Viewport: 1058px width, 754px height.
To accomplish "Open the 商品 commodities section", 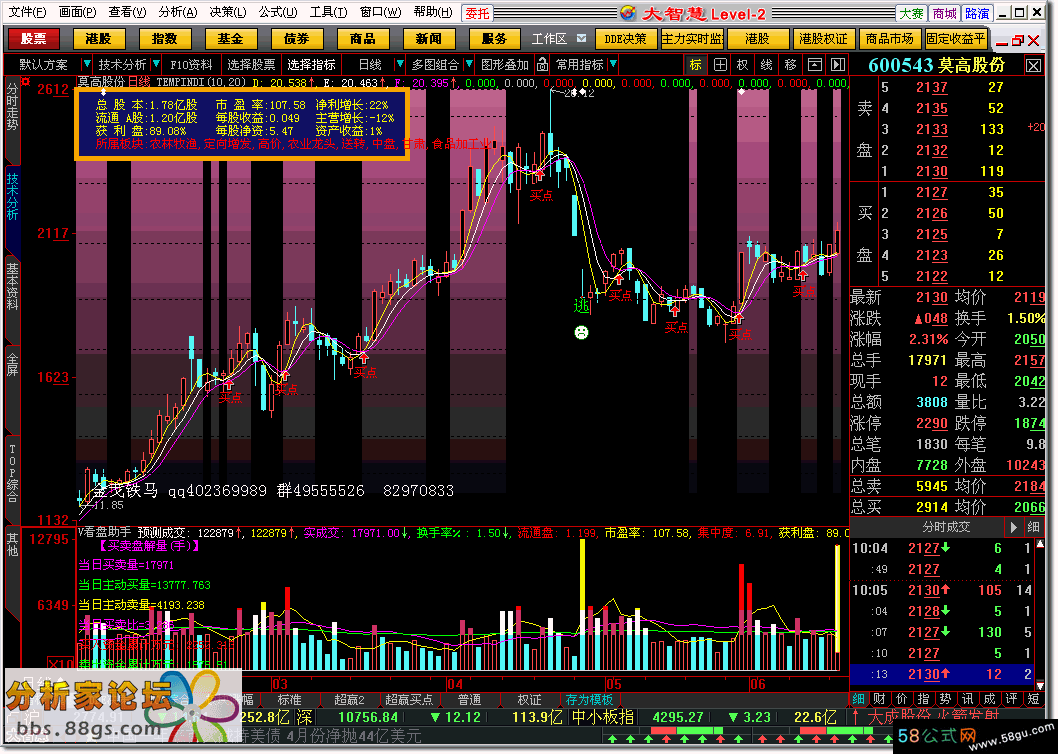I will click(x=363, y=38).
